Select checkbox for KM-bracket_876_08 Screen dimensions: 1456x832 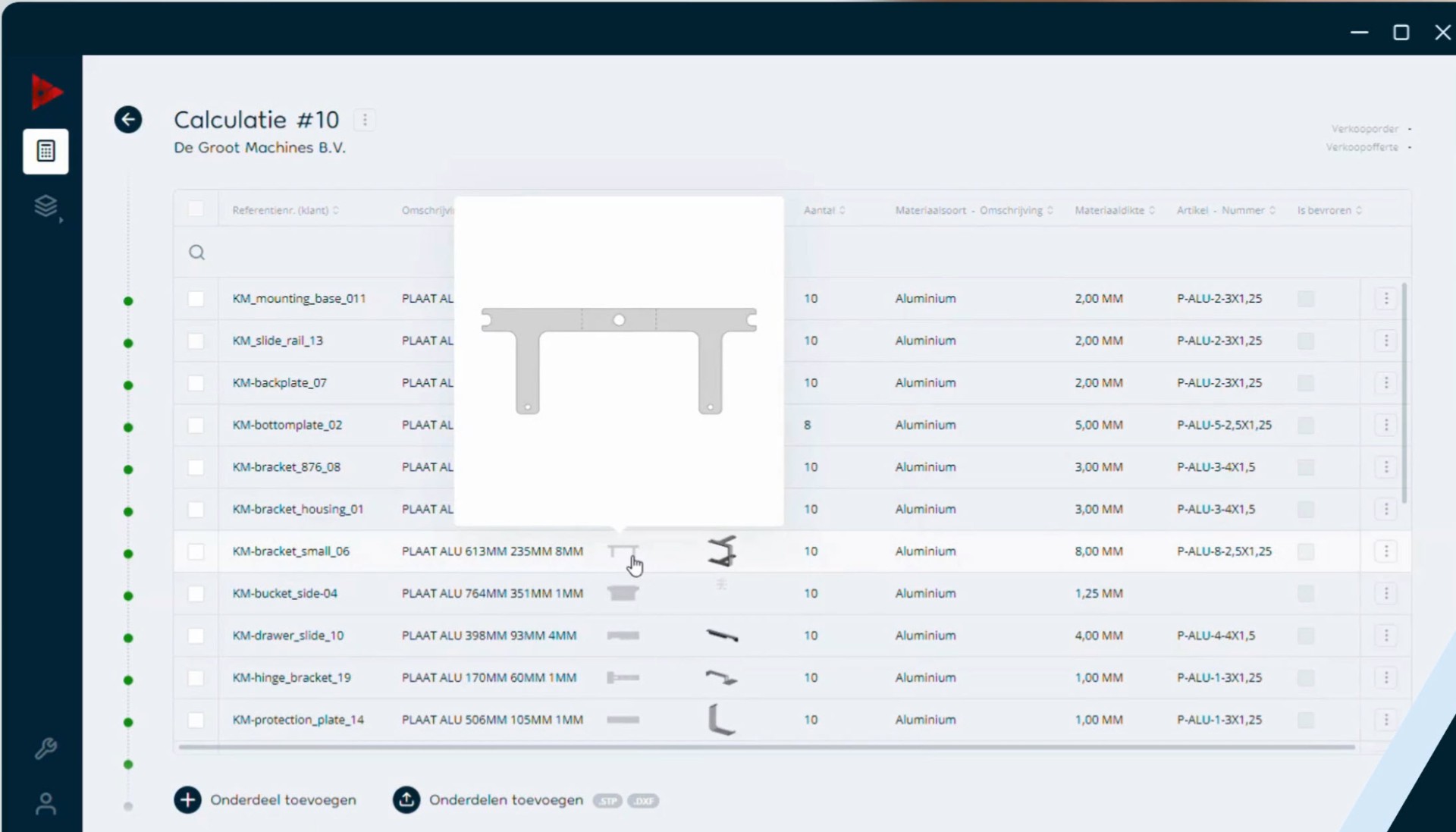tap(196, 467)
